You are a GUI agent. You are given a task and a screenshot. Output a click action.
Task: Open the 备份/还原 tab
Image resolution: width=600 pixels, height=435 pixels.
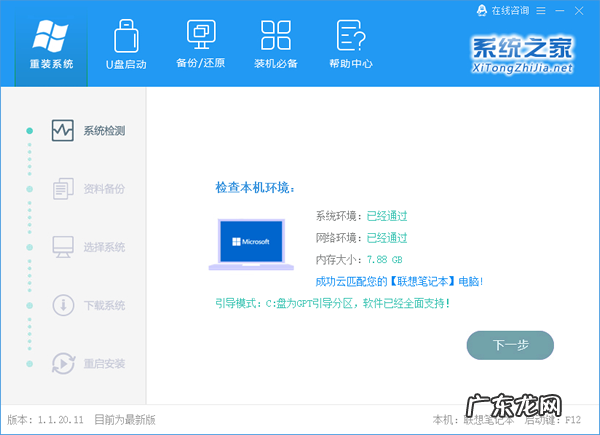201,44
